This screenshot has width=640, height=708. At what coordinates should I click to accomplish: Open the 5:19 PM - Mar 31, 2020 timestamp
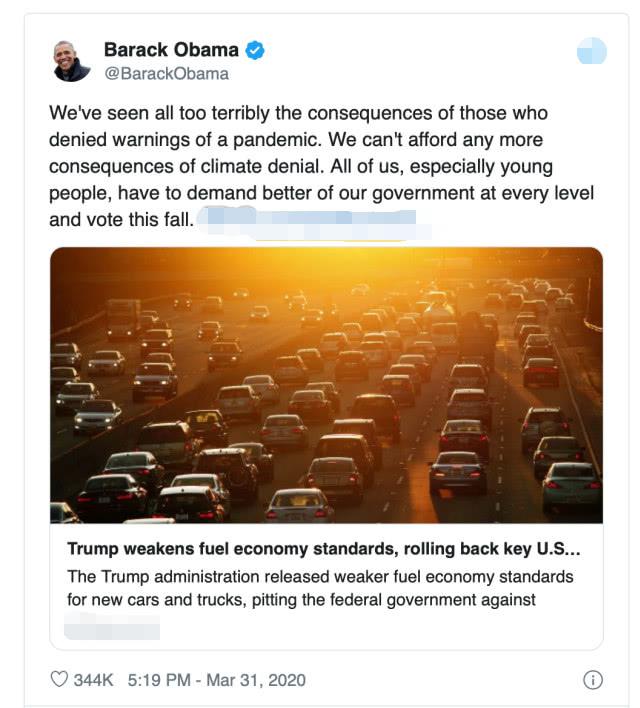tap(217, 680)
